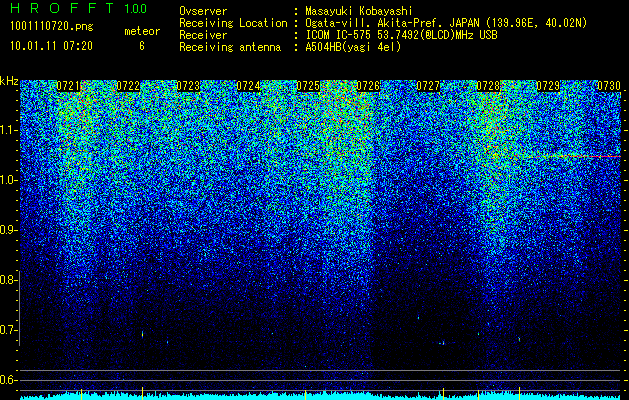Click the 0727 time label
This screenshot has width=629, height=400.
pyautogui.click(x=428, y=86)
